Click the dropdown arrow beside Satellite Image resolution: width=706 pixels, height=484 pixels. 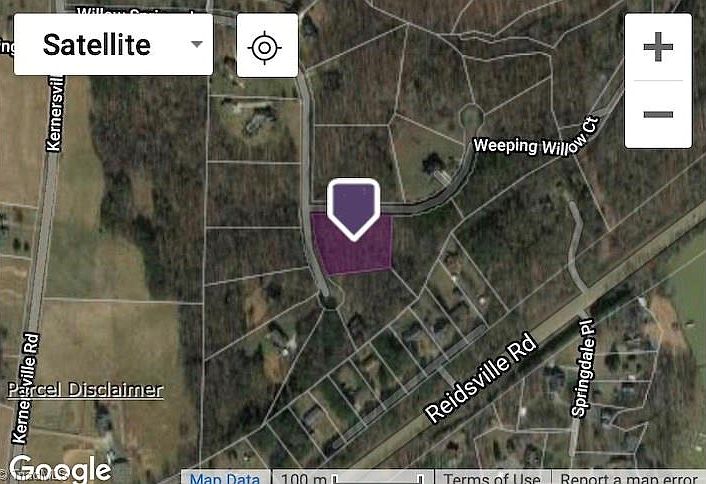(x=197, y=44)
